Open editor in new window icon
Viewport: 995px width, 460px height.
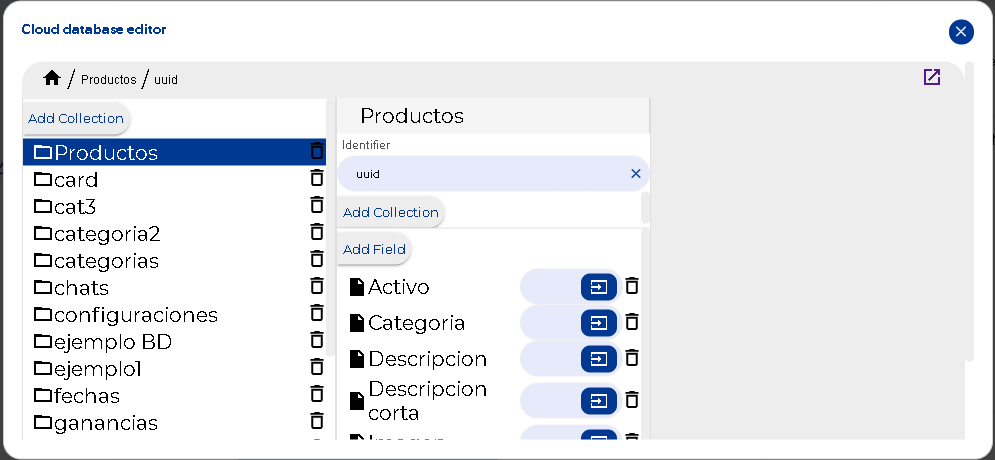click(932, 77)
